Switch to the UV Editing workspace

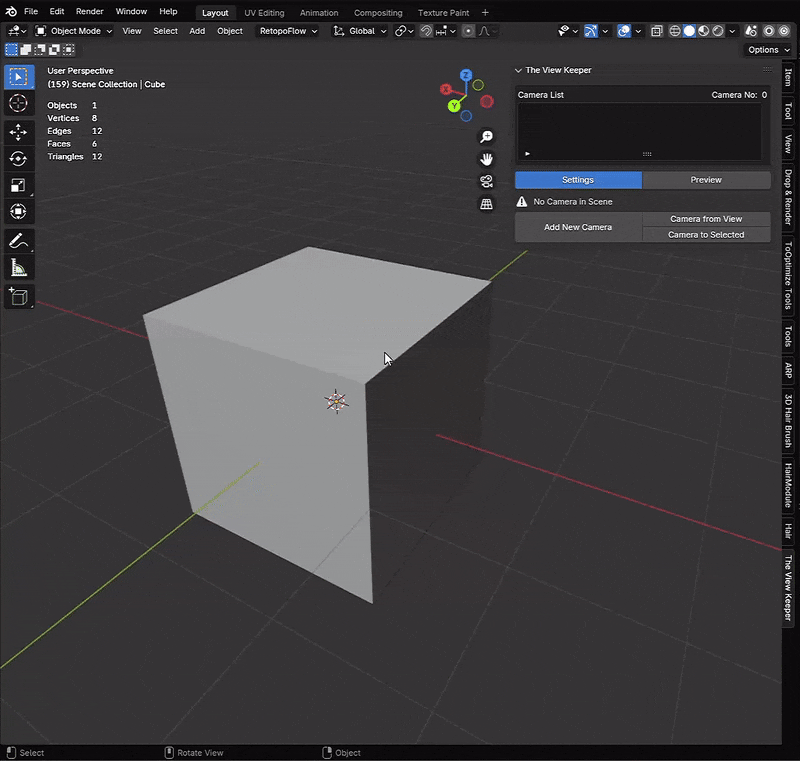(x=264, y=13)
